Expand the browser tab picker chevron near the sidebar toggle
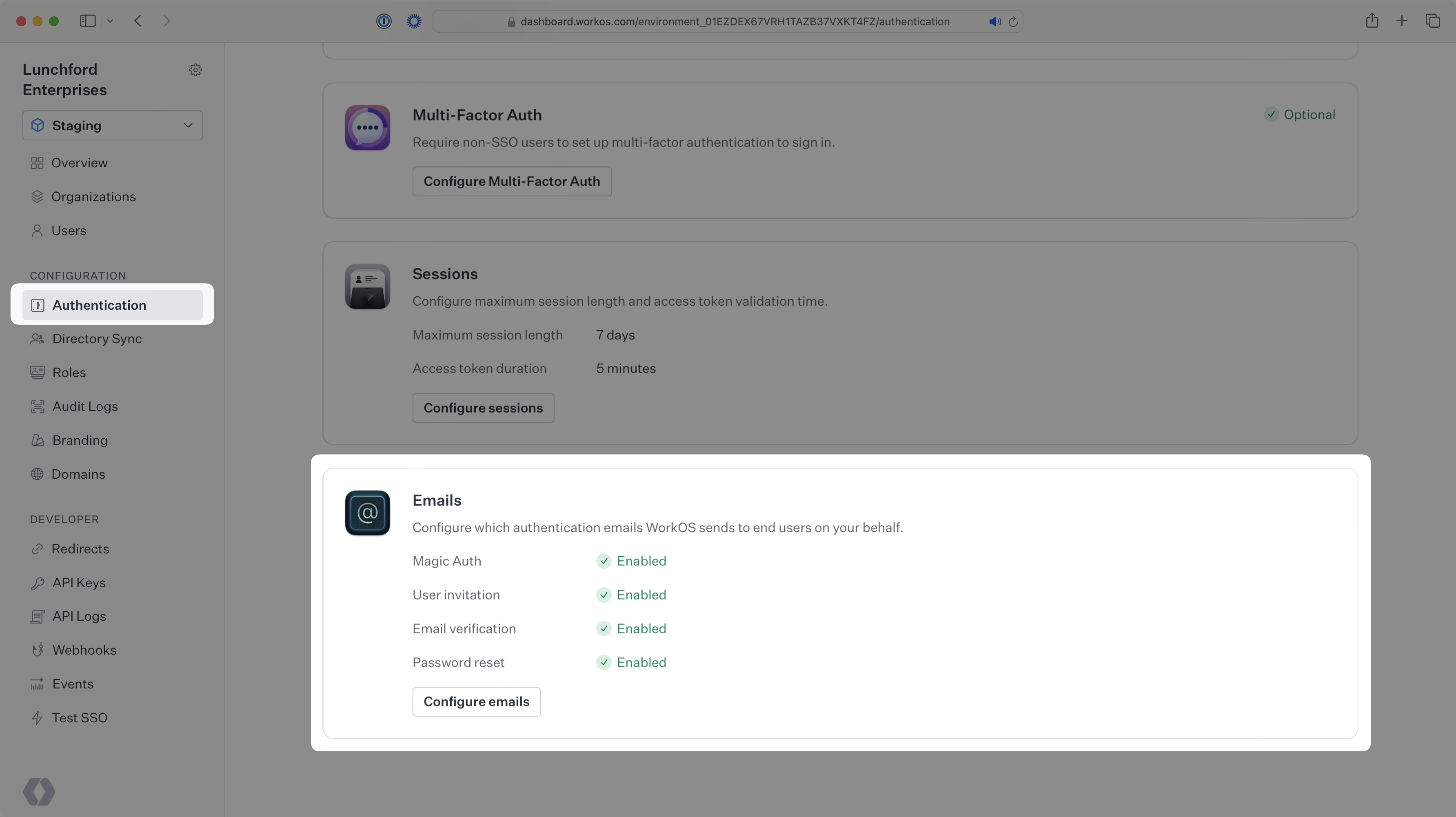 click(110, 21)
